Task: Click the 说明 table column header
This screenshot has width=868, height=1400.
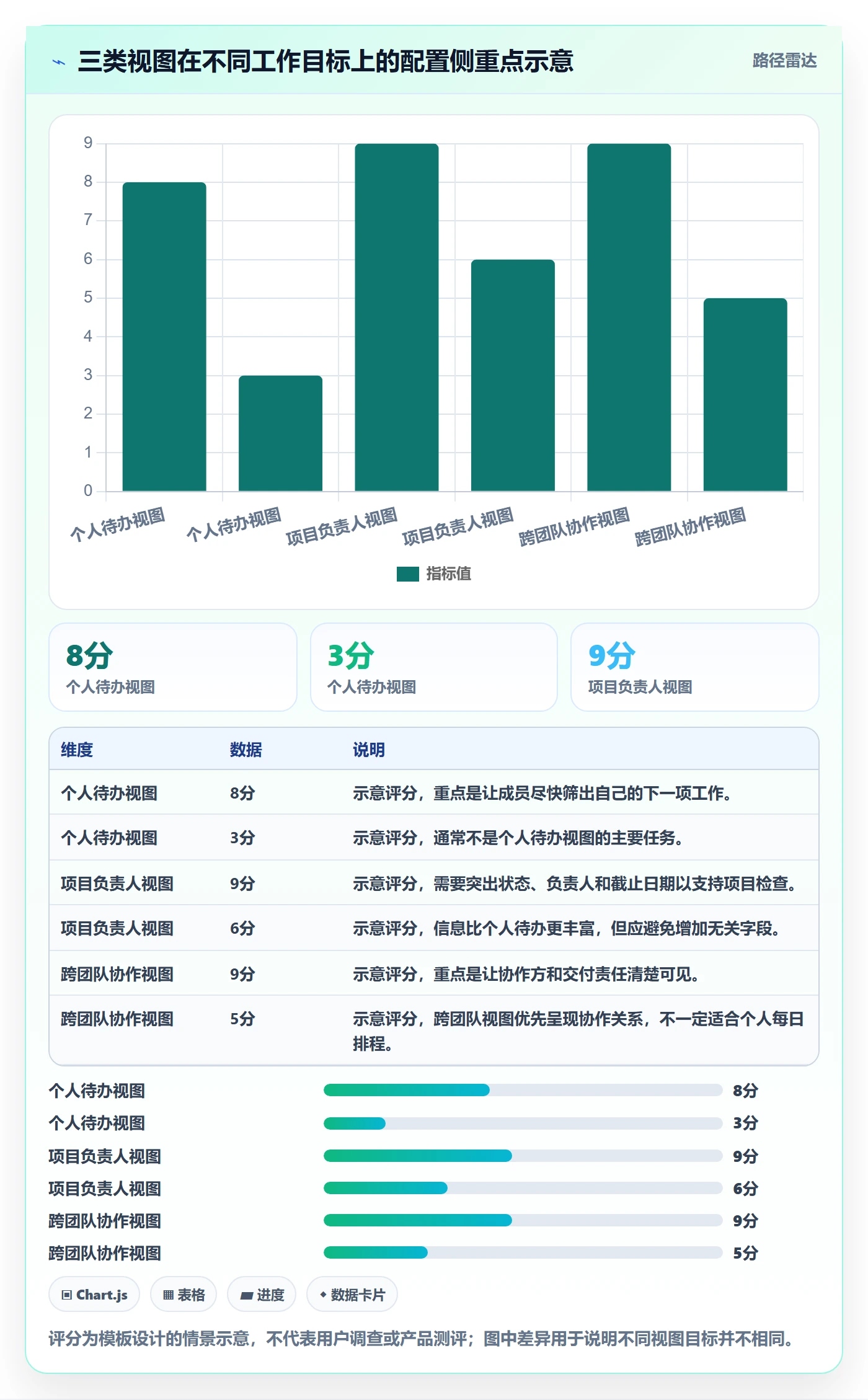Action: [369, 750]
